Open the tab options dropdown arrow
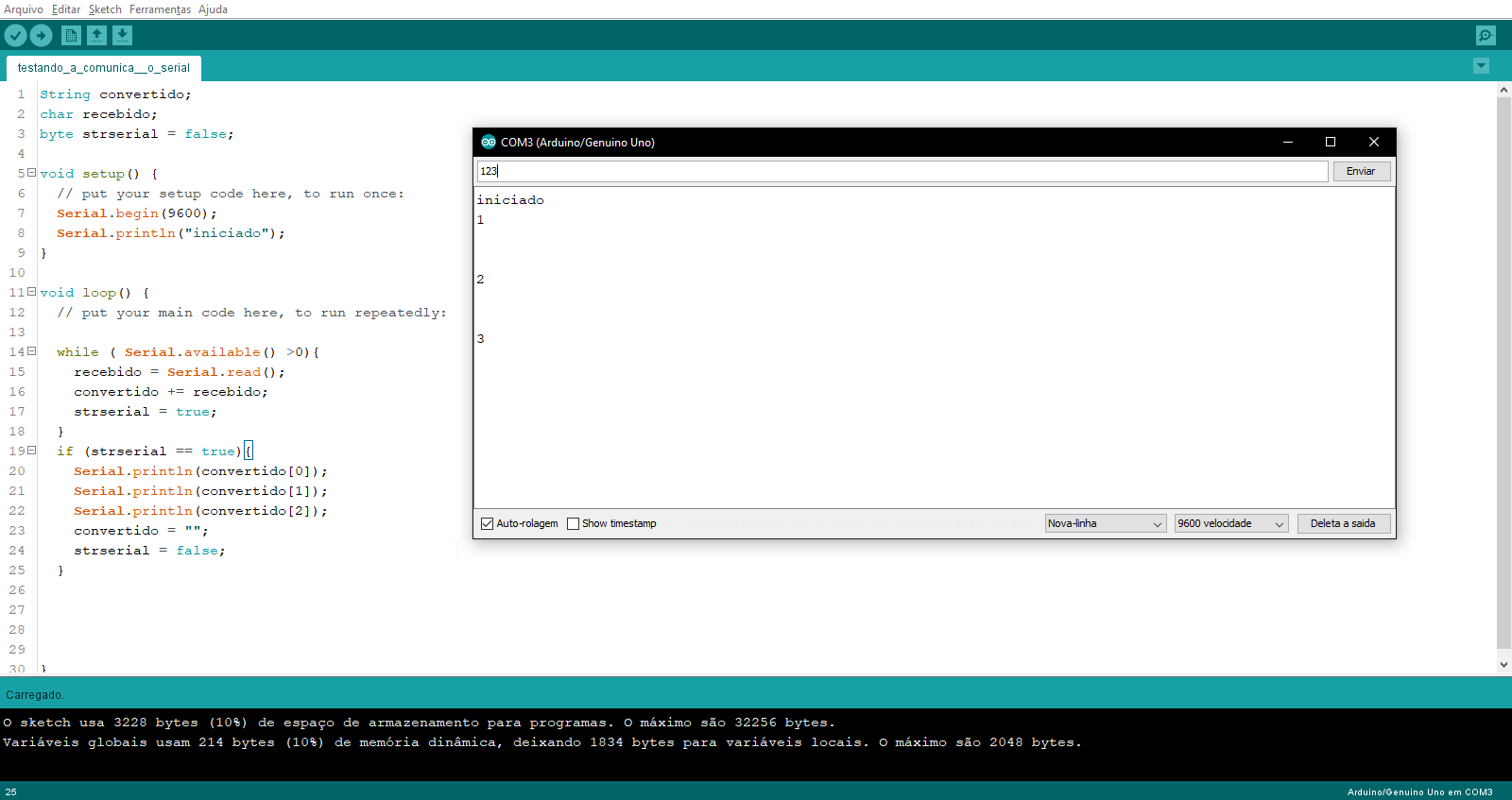This screenshot has width=1512, height=800. tap(1481, 66)
